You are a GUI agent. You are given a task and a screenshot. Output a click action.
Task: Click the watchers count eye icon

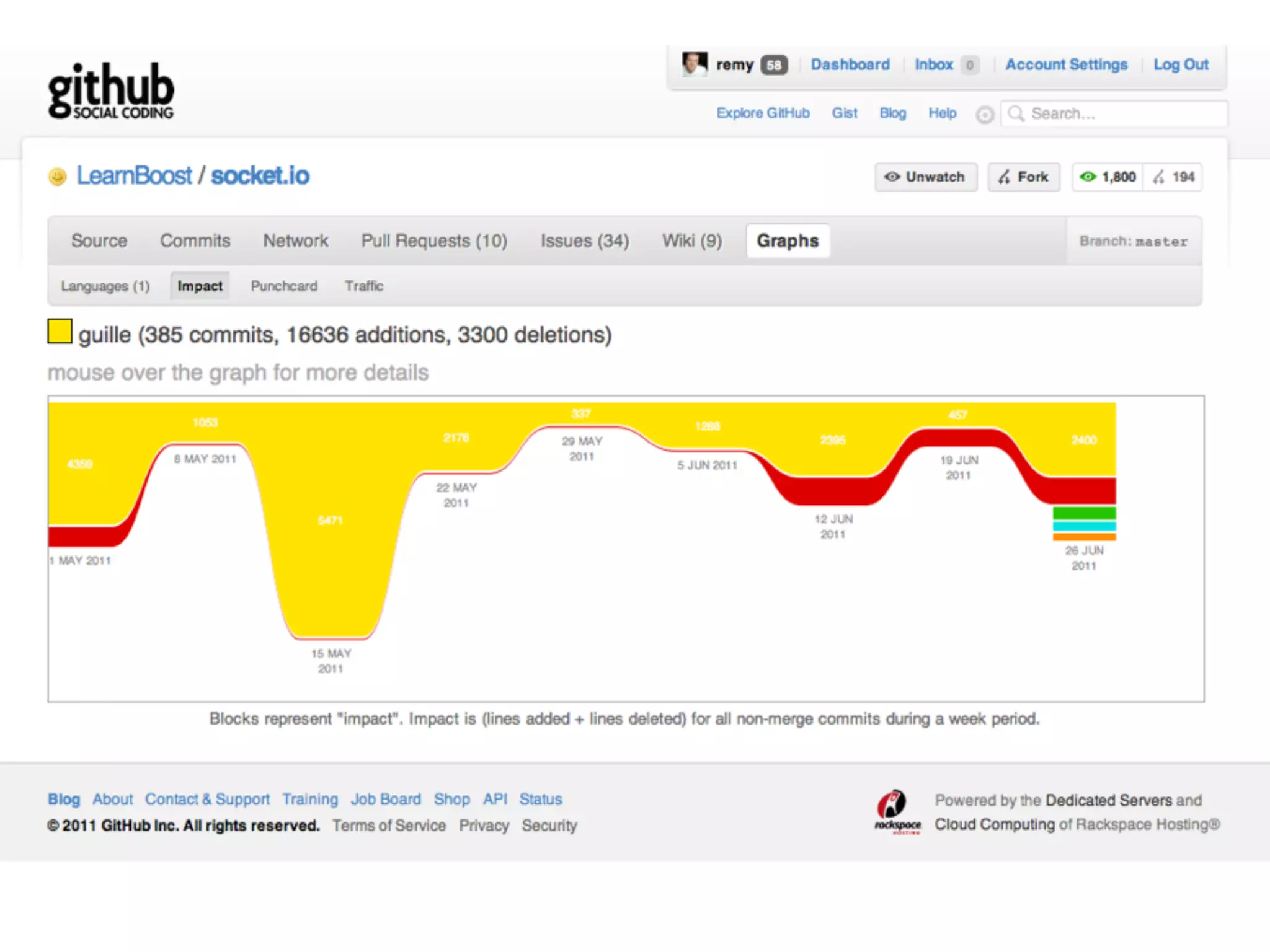click(1088, 177)
